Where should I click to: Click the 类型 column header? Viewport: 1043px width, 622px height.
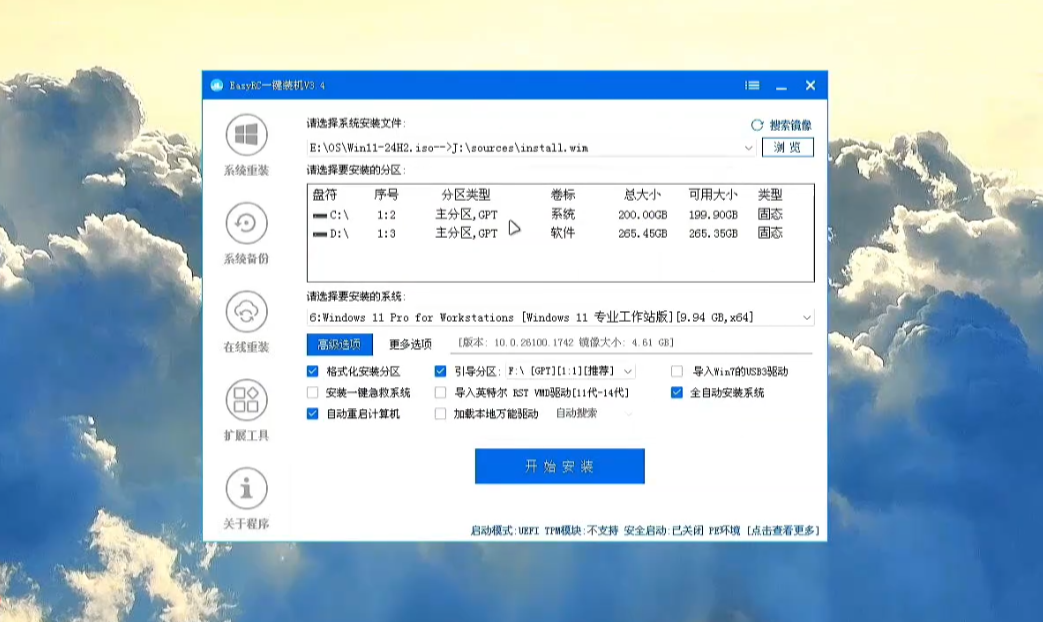[x=770, y=195]
